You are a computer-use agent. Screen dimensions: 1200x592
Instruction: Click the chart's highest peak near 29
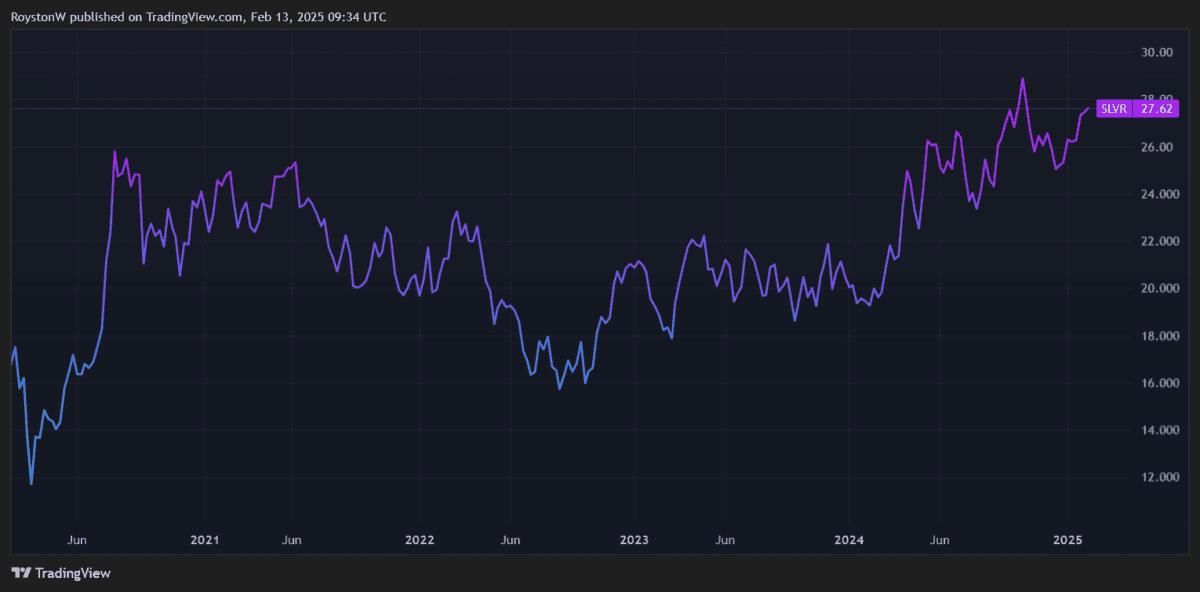tap(1022, 79)
